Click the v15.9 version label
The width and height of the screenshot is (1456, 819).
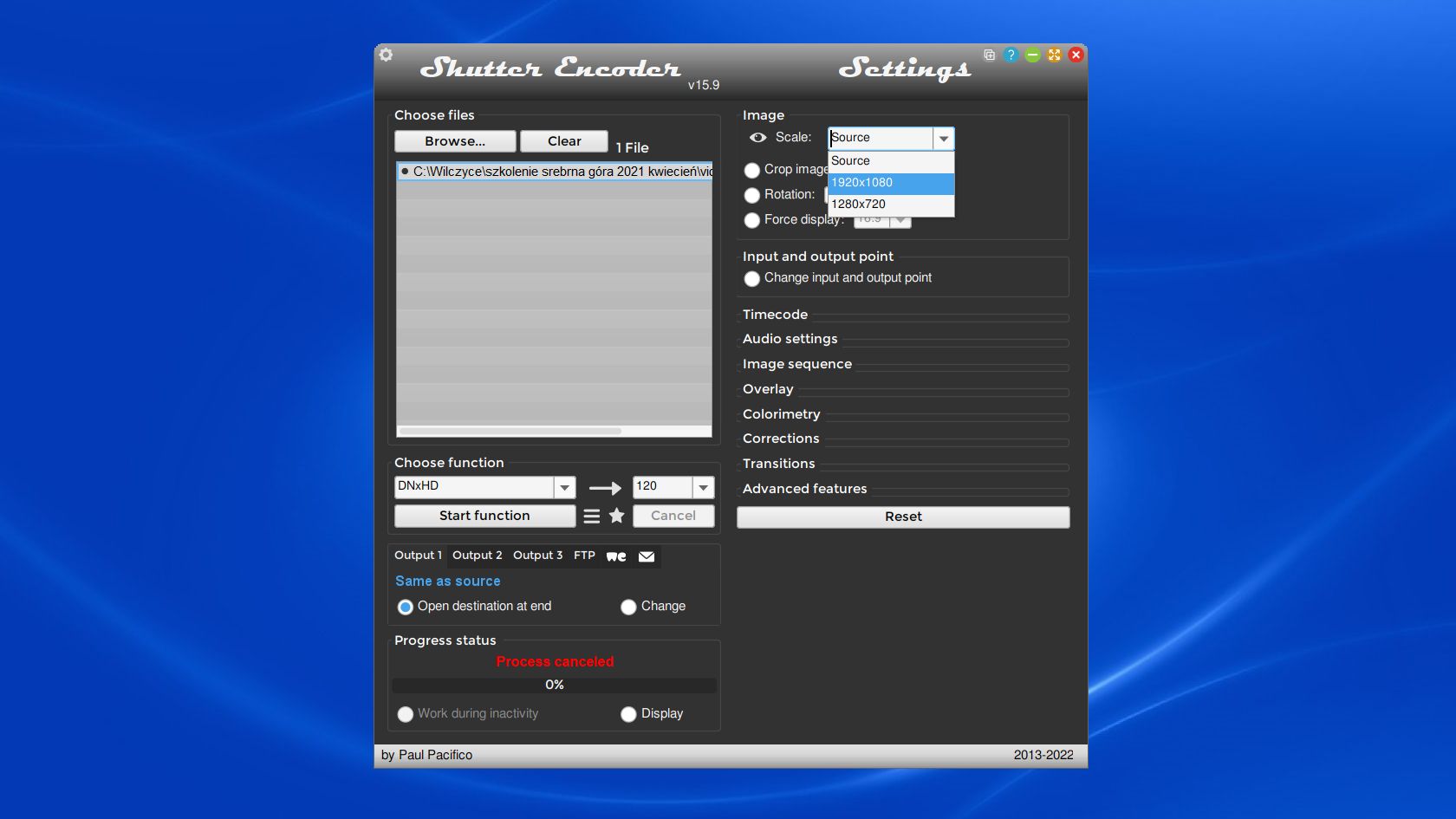coord(704,85)
